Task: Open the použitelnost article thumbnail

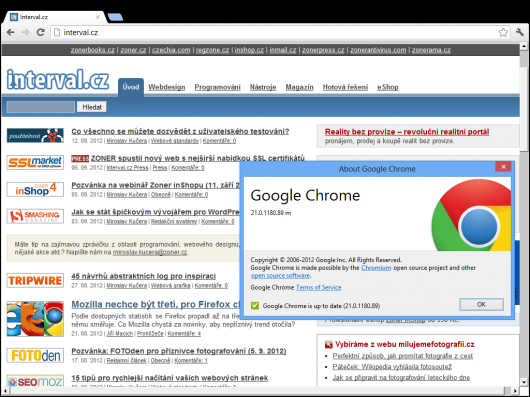Action: click(x=35, y=135)
